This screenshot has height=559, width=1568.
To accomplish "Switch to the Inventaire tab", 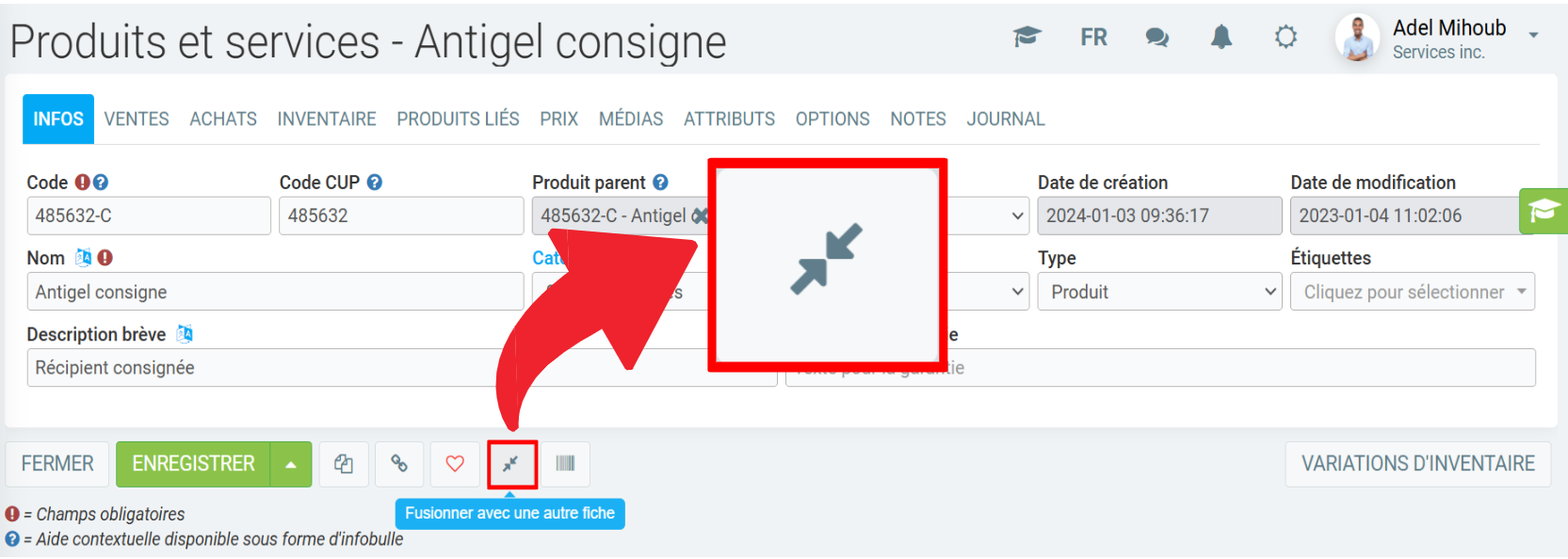I will (x=327, y=120).
